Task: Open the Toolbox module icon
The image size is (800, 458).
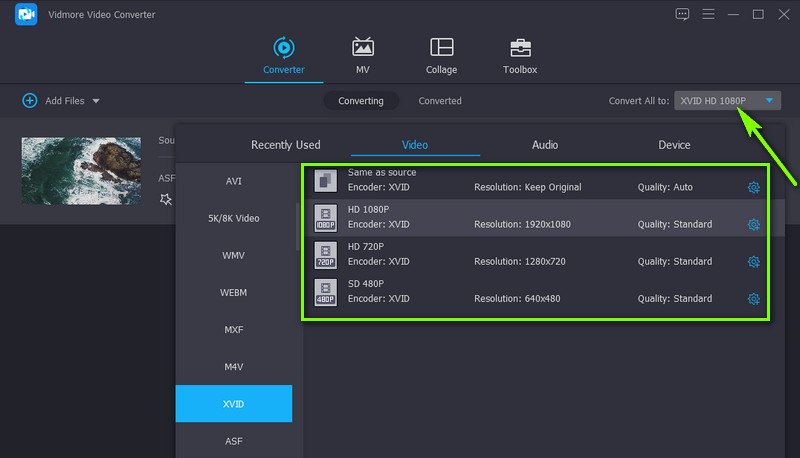Action: pyautogui.click(x=520, y=47)
